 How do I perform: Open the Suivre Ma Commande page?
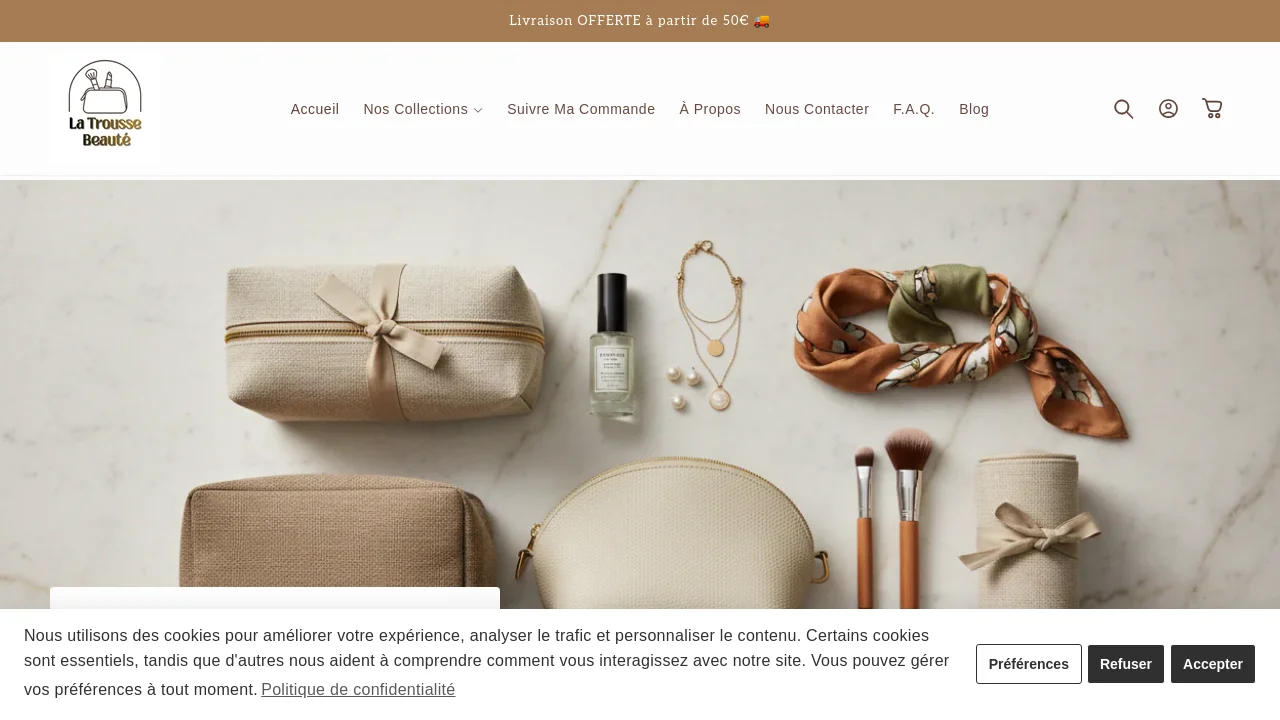581,109
